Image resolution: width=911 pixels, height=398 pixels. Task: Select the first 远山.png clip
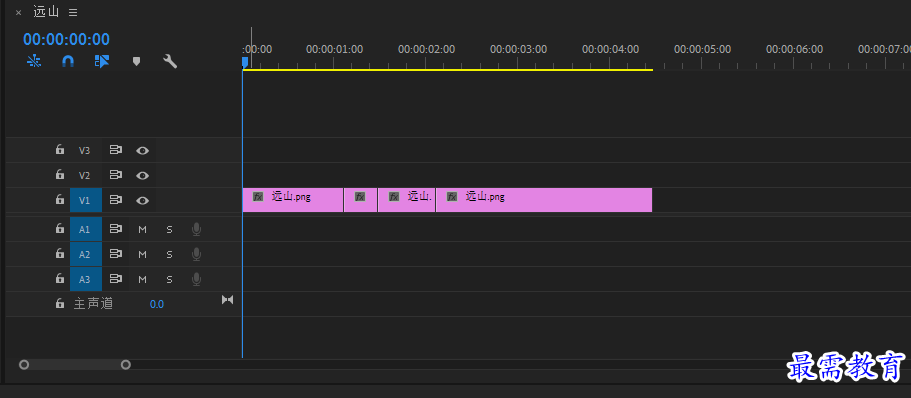pyautogui.click(x=293, y=200)
